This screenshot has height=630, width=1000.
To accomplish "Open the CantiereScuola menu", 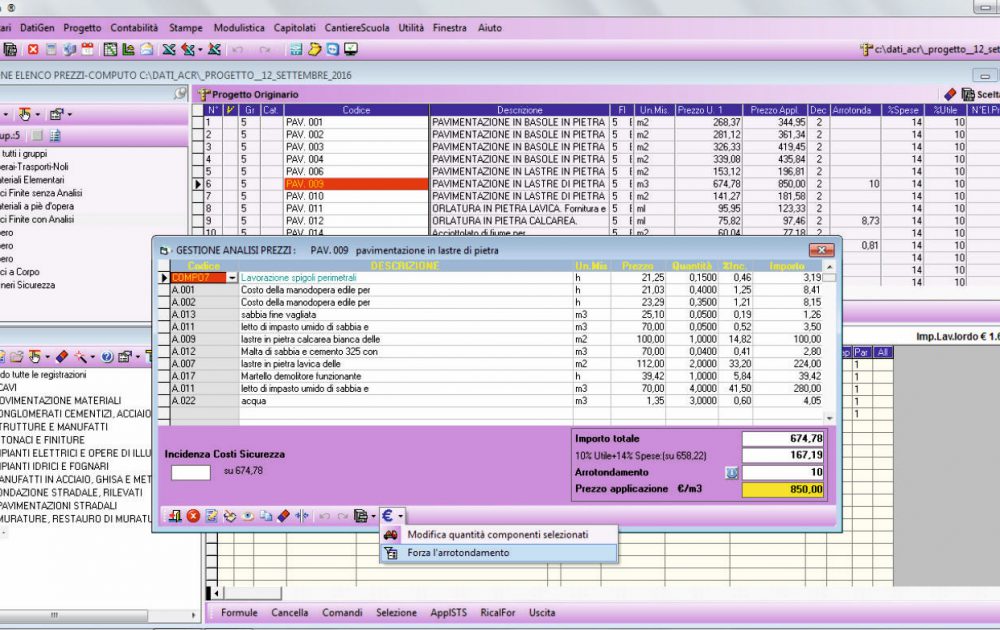I will pyautogui.click(x=357, y=28).
